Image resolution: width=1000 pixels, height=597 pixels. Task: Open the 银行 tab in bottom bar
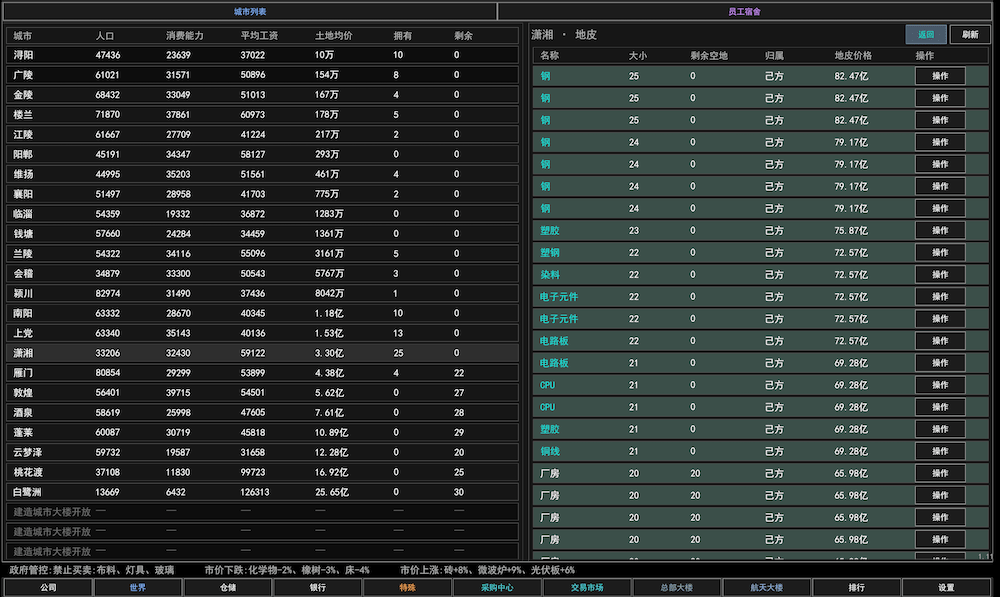click(318, 587)
